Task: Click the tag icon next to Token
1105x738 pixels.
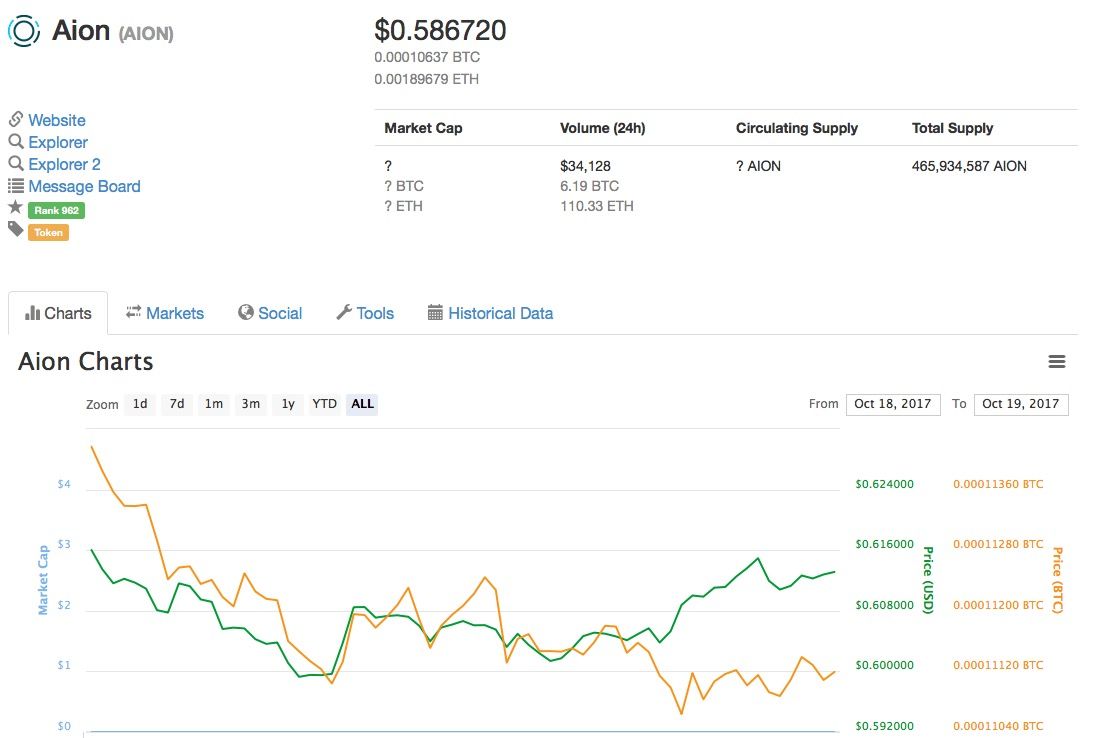Action: (x=16, y=228)
